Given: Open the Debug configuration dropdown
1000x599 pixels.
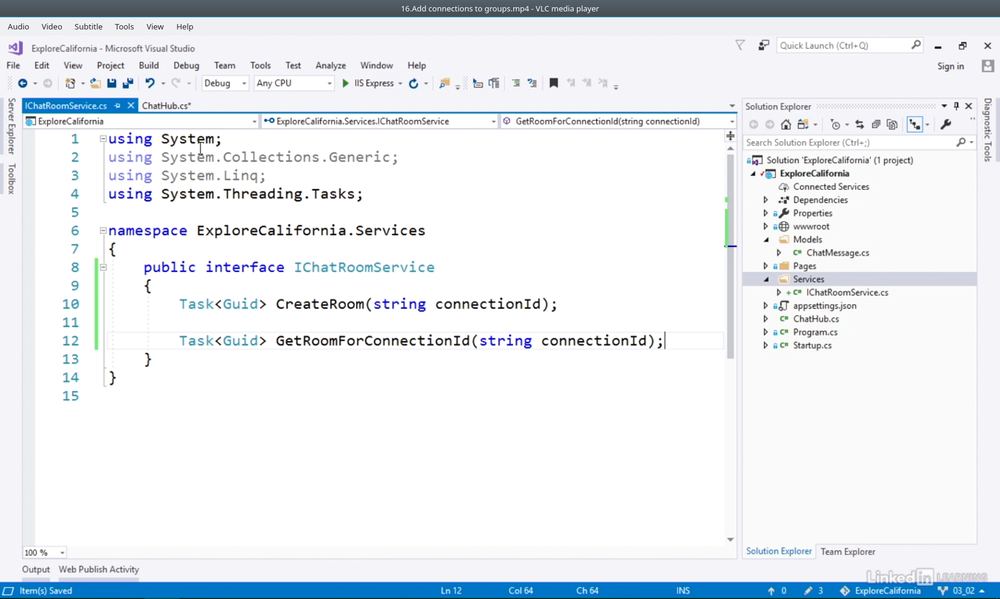Looking at the screenshot, I should pyautogui.click(x=224, y=83).
